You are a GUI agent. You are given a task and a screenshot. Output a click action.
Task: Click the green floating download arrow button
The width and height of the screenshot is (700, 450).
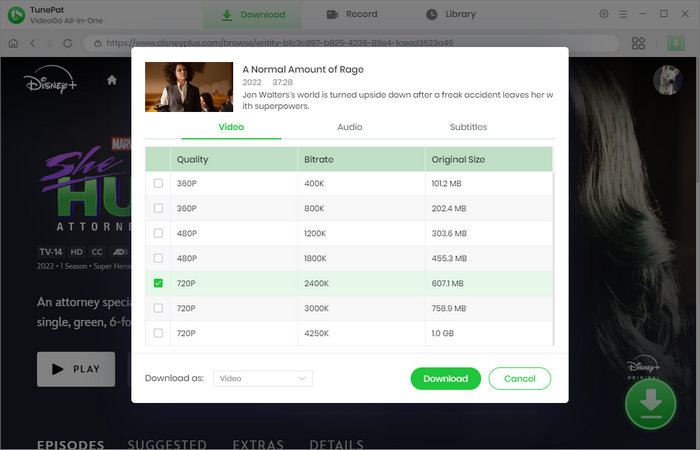tap(649, 403)
